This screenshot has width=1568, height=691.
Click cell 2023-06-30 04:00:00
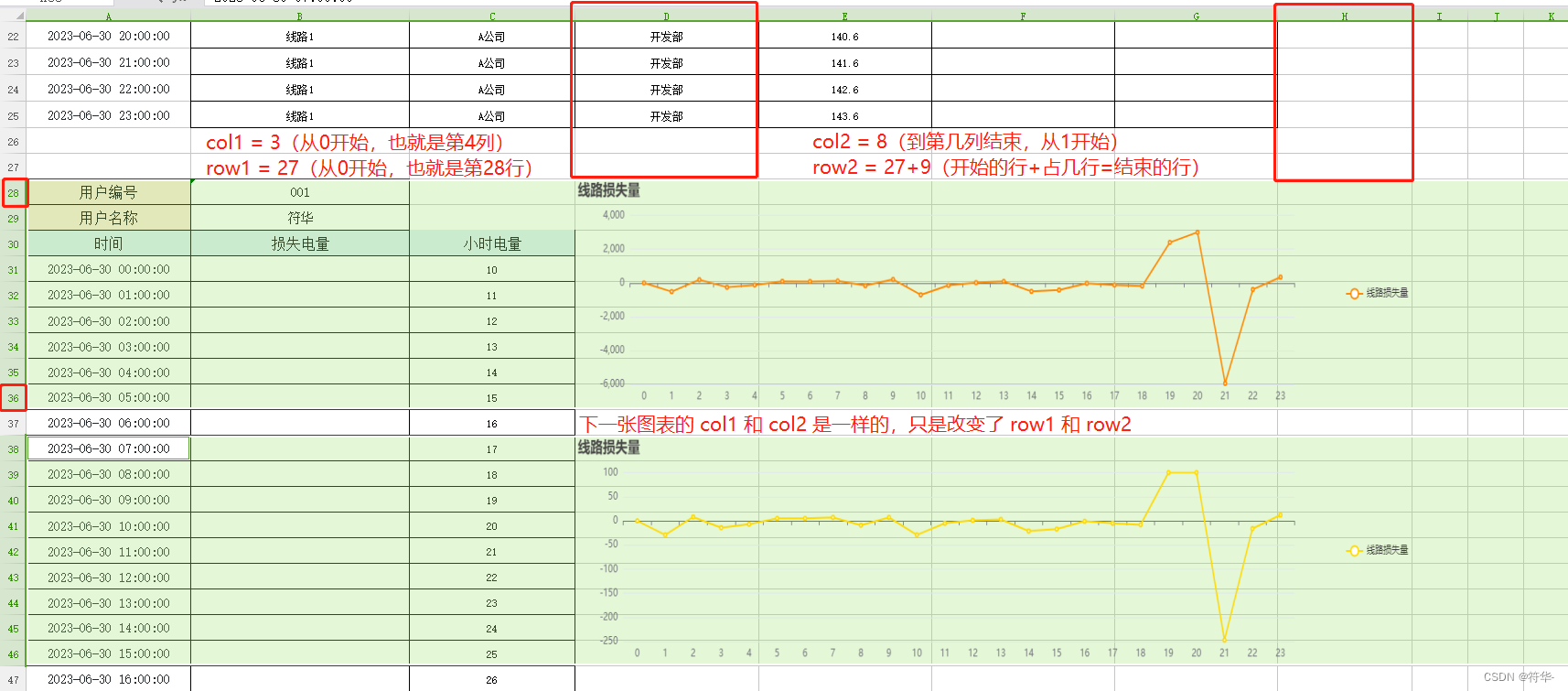tap(108, 372)
